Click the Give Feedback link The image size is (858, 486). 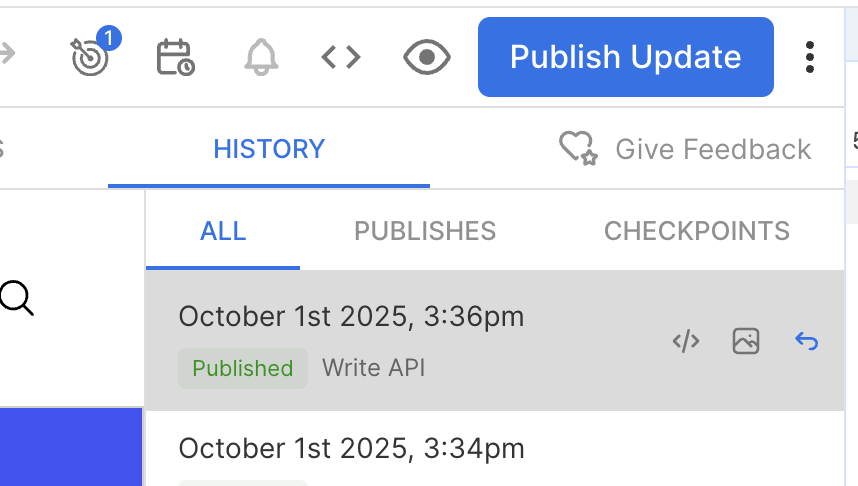tap(713, 149)
